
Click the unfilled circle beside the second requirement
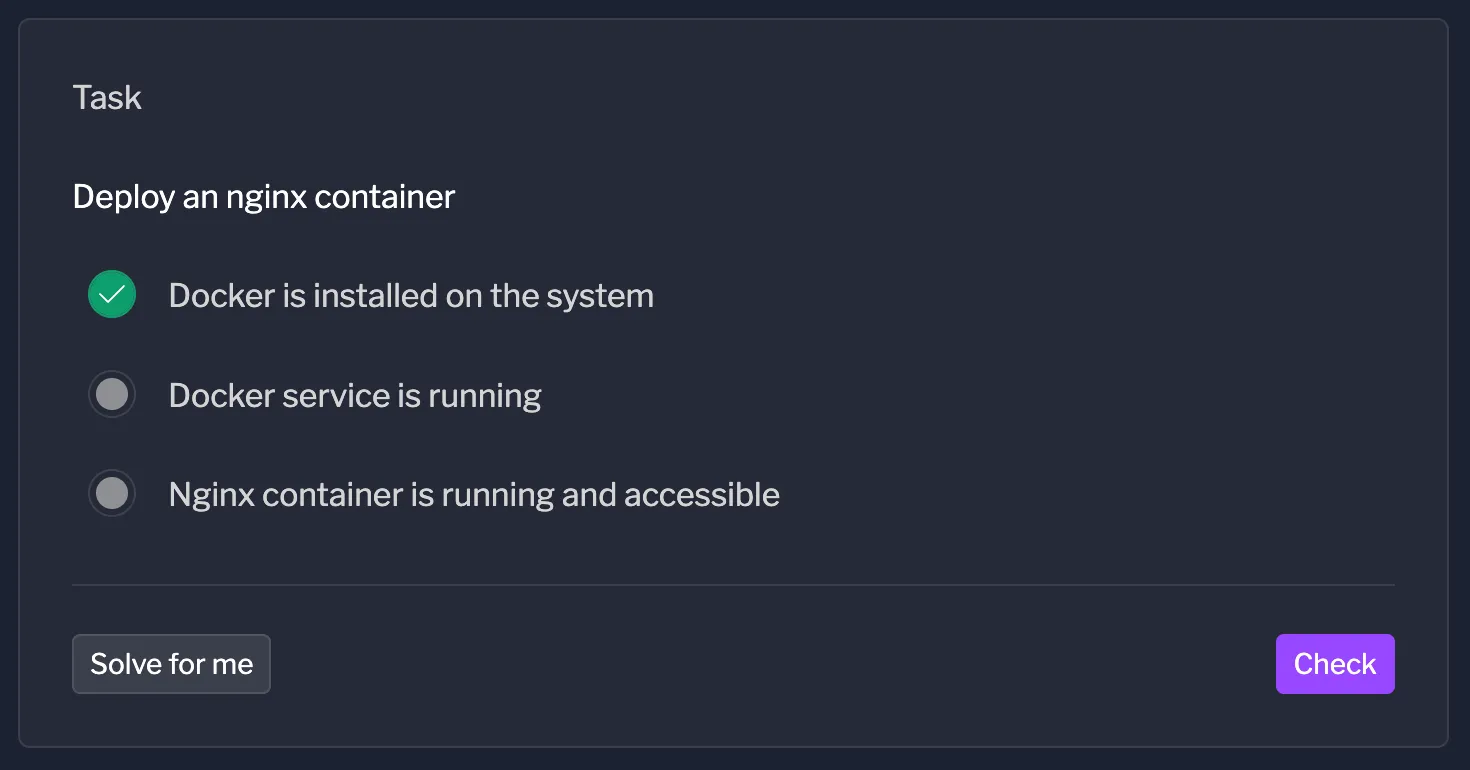[x=111, y=394]
